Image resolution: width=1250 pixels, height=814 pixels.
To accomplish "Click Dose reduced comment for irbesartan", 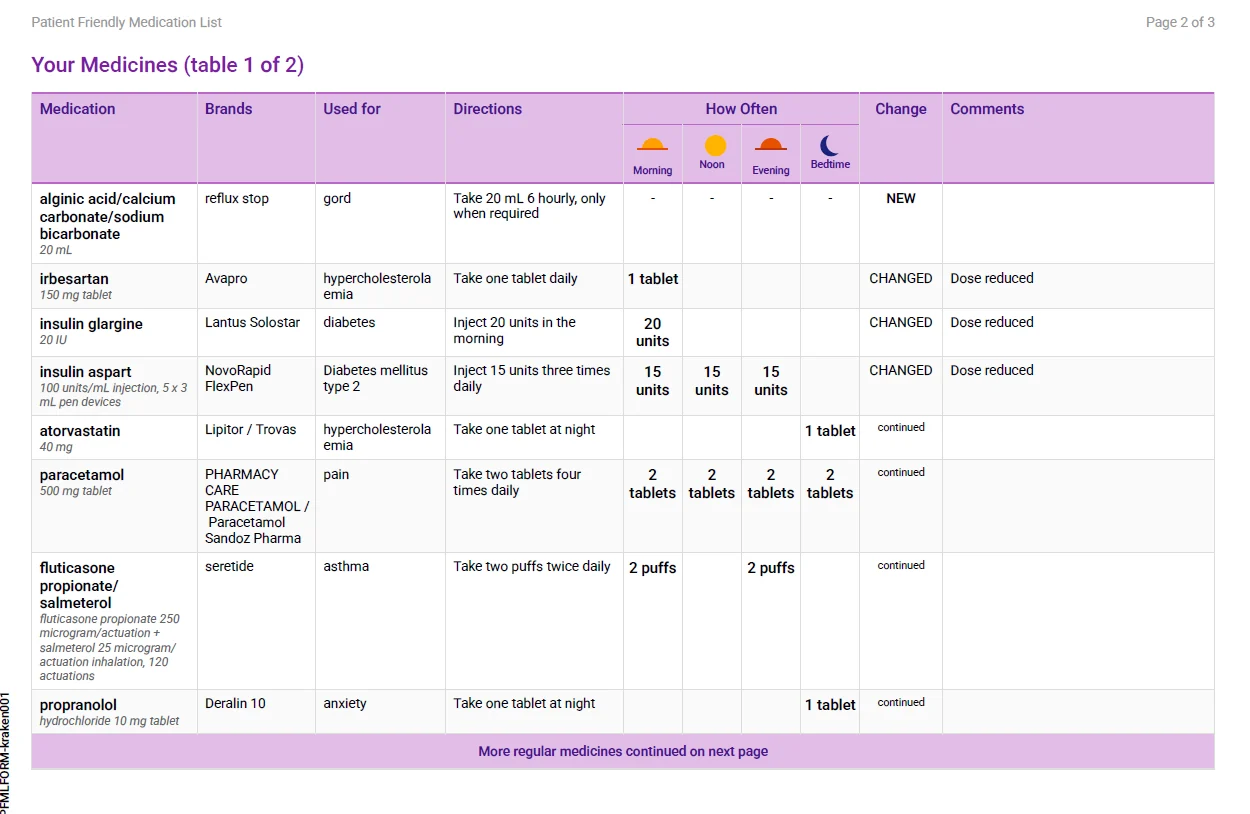I will 992,278.
